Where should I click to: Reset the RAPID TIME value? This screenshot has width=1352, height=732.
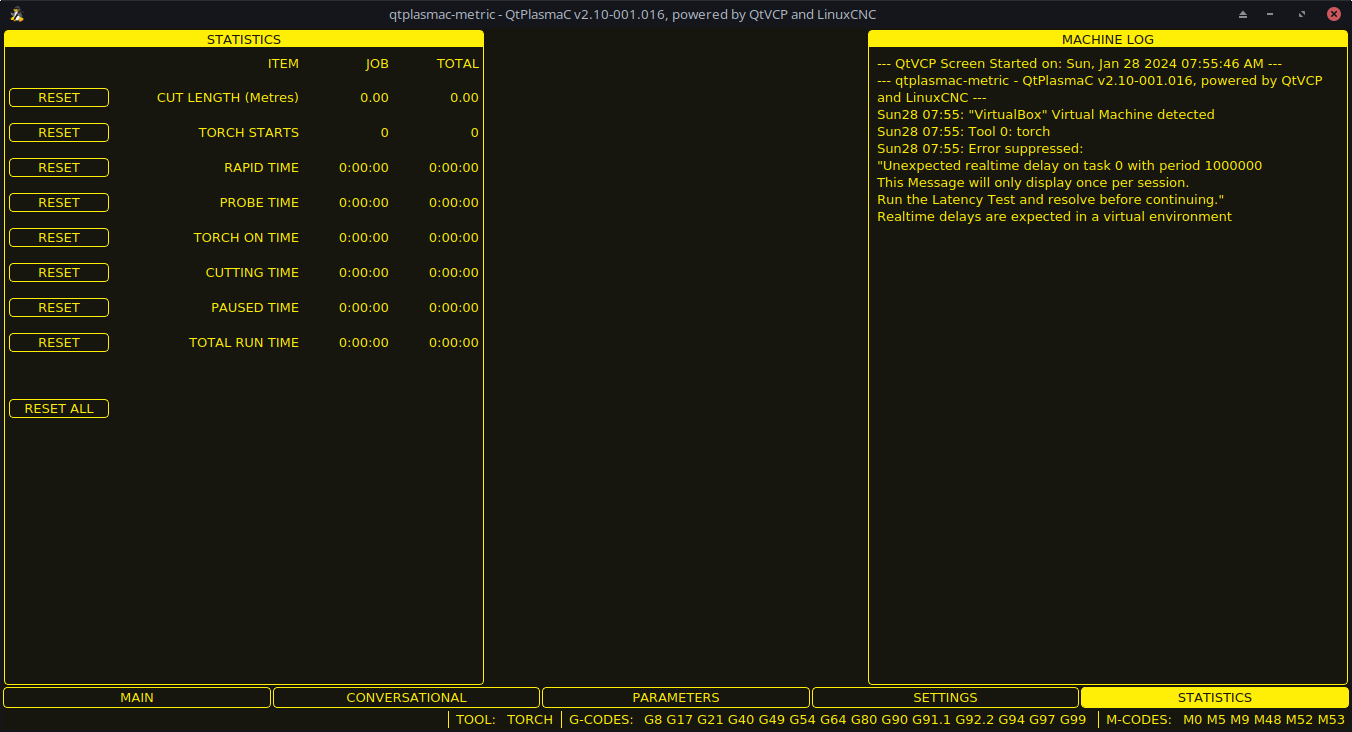(x=58, y=167)
